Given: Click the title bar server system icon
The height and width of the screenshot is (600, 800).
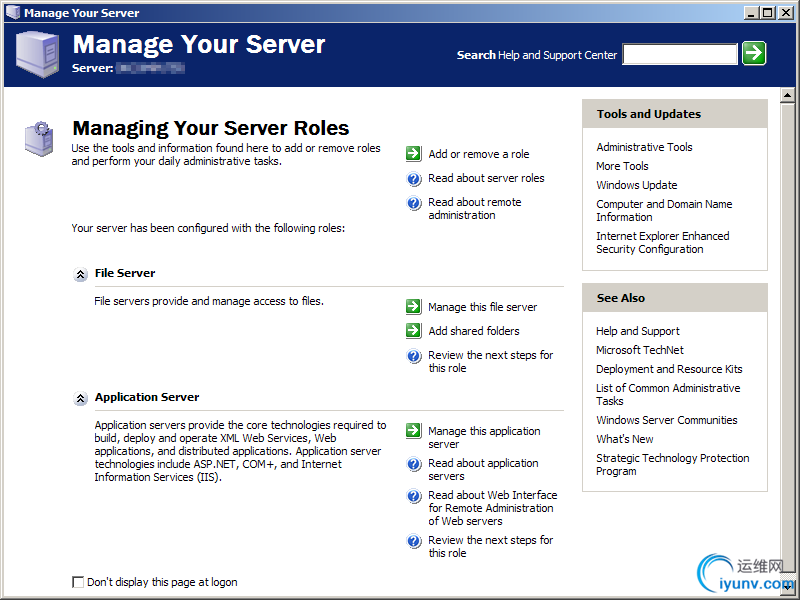Looking at the screenshot, I should (13, 12).
